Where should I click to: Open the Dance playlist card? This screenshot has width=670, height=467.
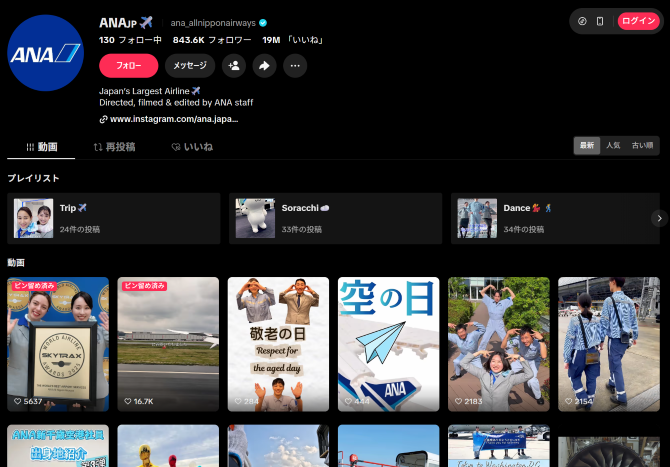tap(555, 218)
